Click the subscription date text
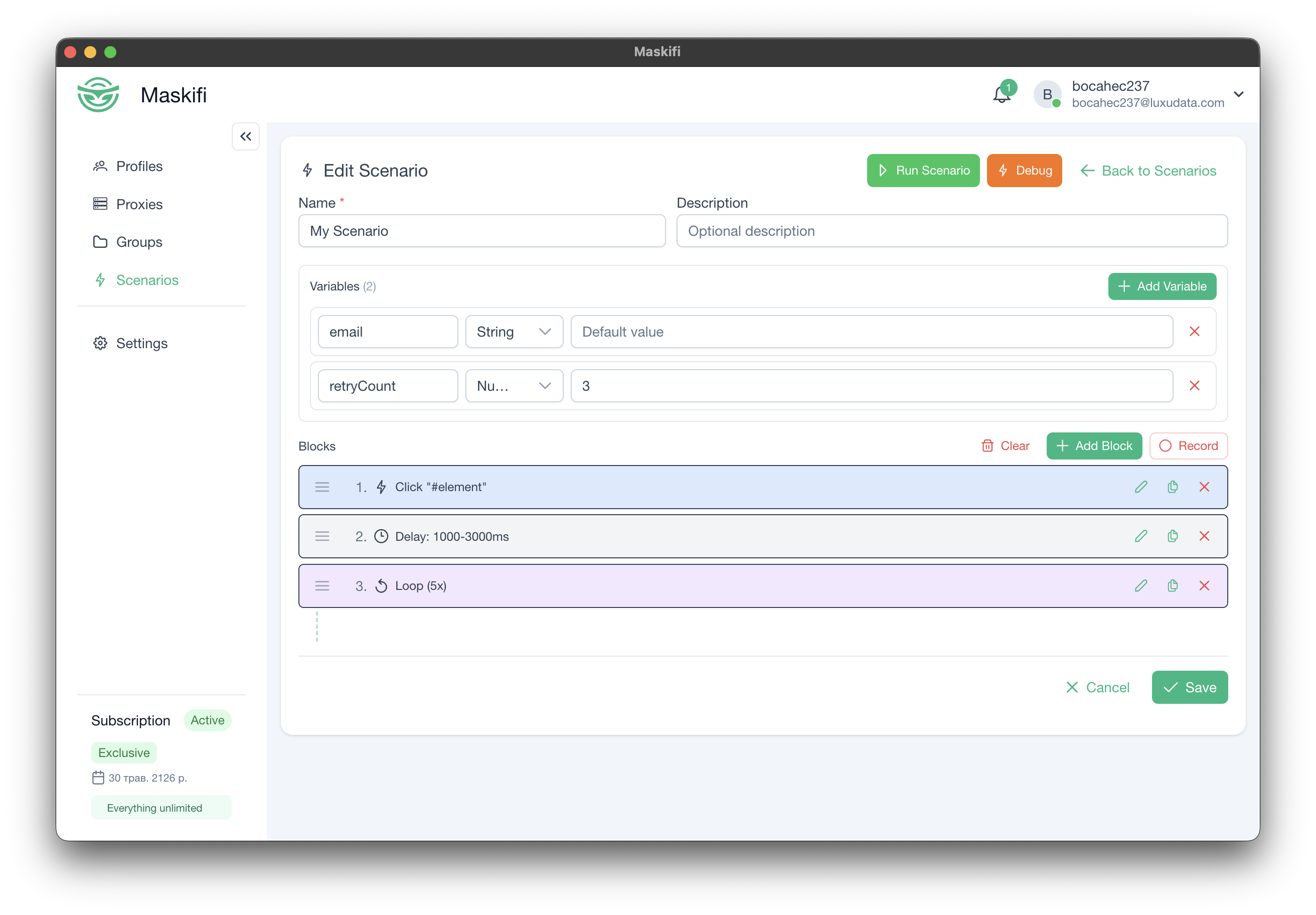 (148, 778)
